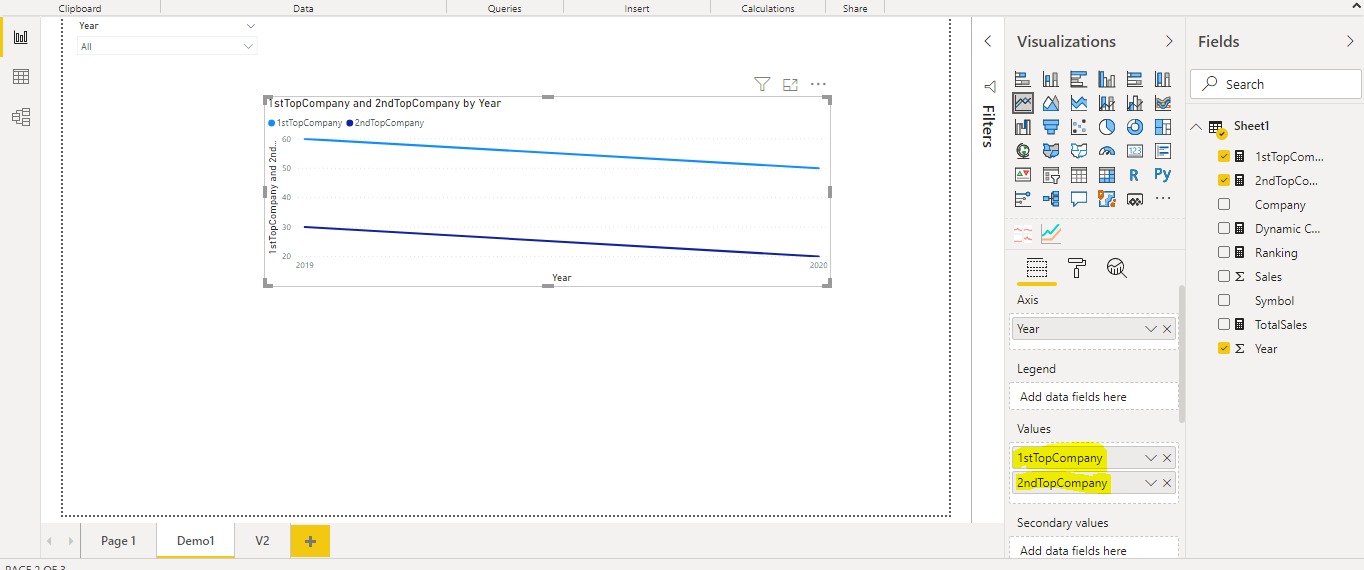Switch to Report view in left sidebar
1364x570 pixels.
[21, 37]
